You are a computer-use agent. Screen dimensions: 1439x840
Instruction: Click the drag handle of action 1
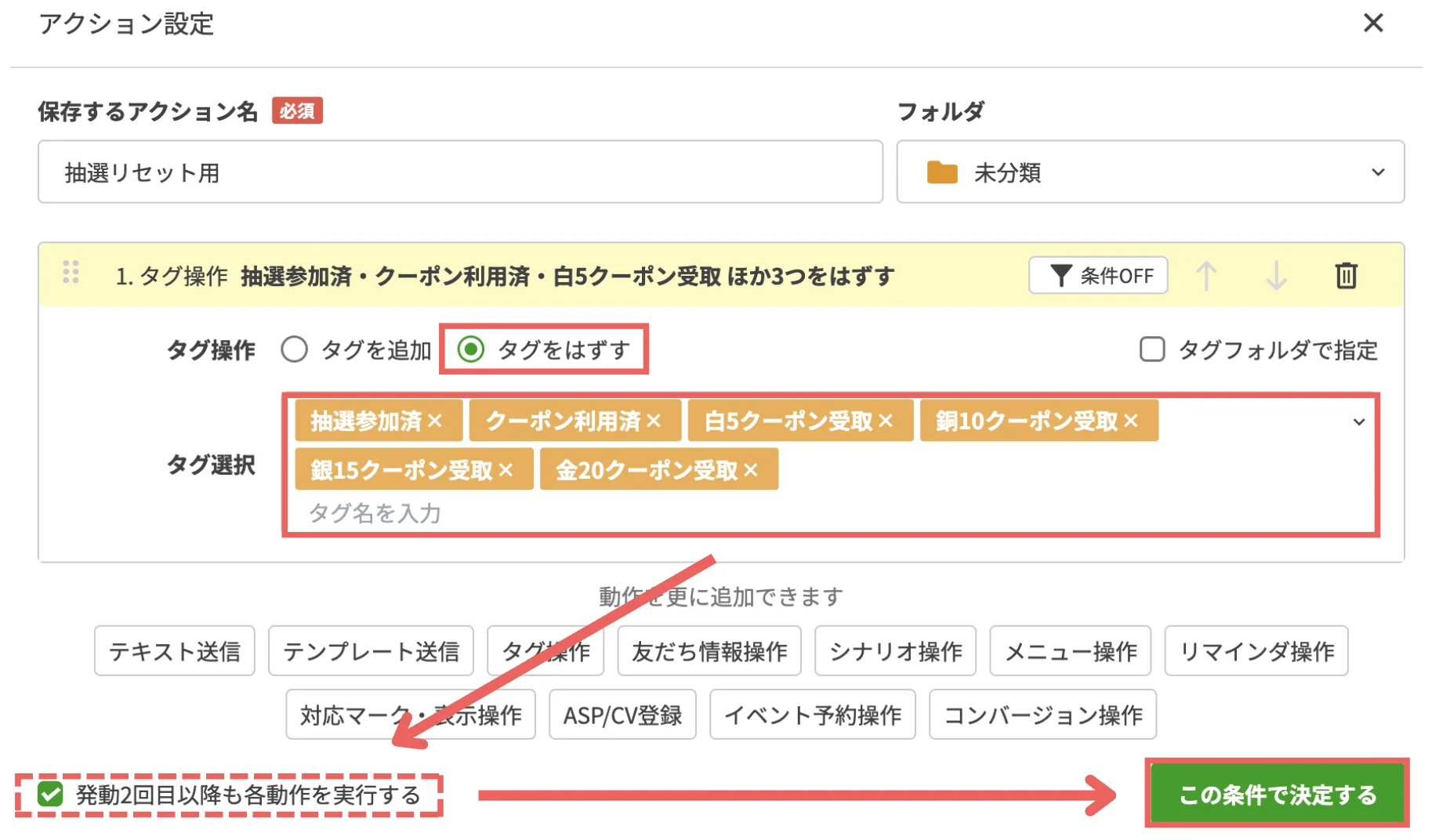click(71, 272)
